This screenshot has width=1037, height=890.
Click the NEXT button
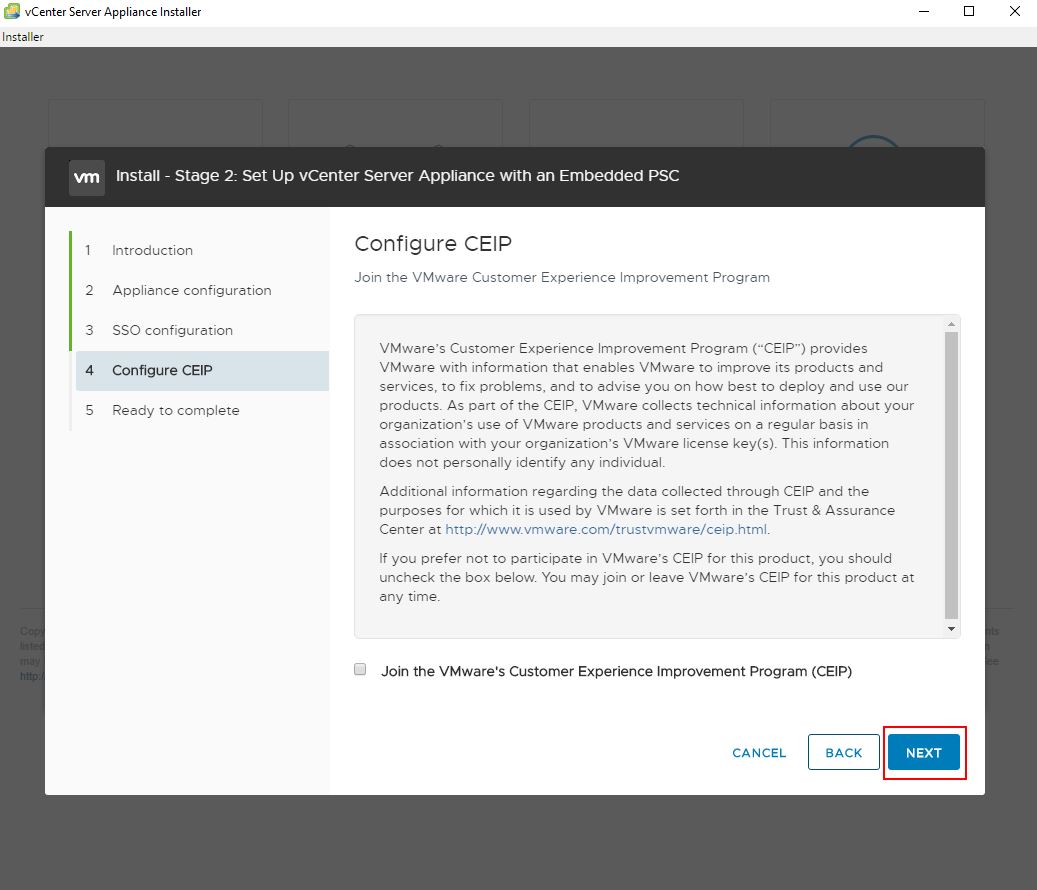(x=923, y=752)
